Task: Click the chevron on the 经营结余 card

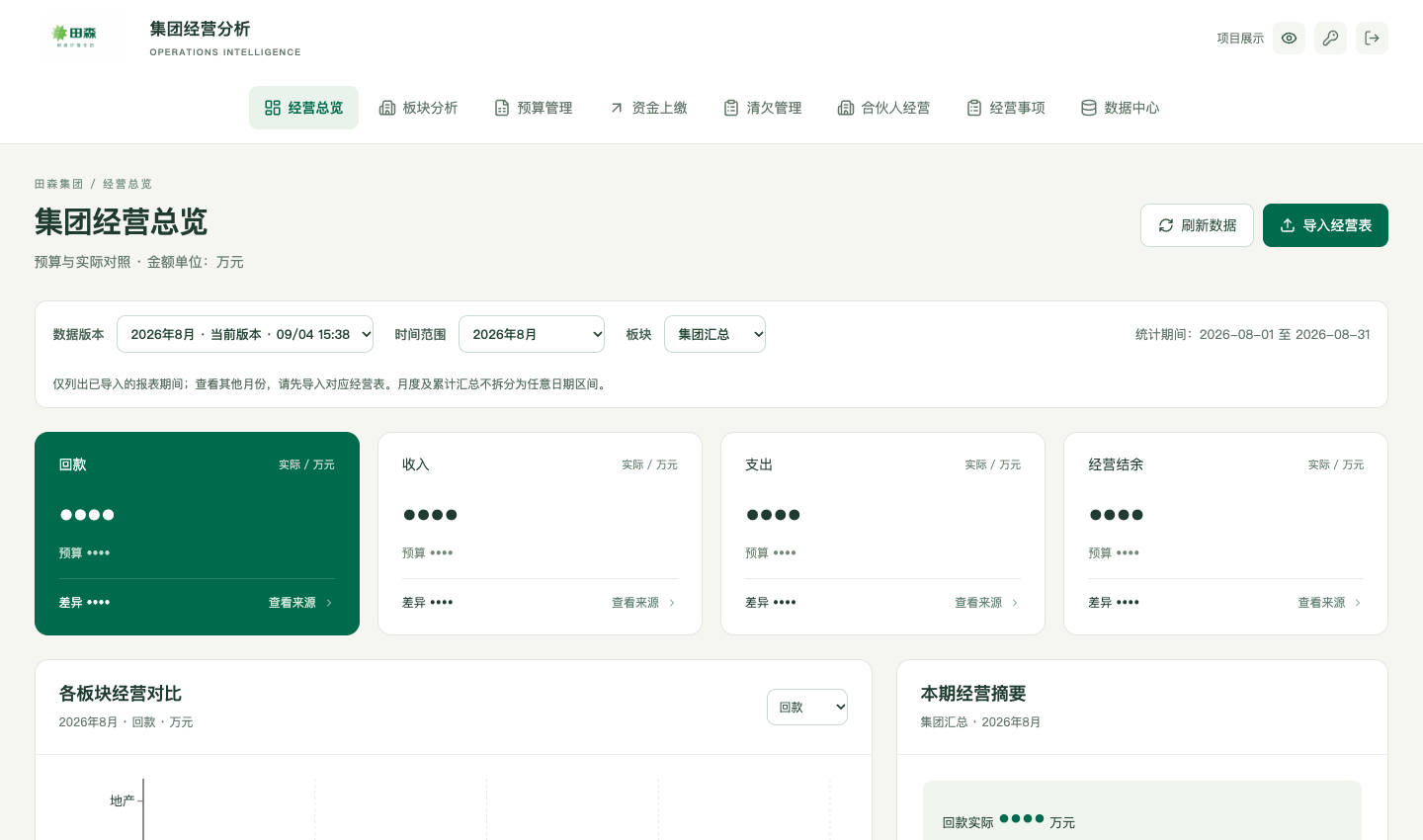Action: click(1358, 603)
